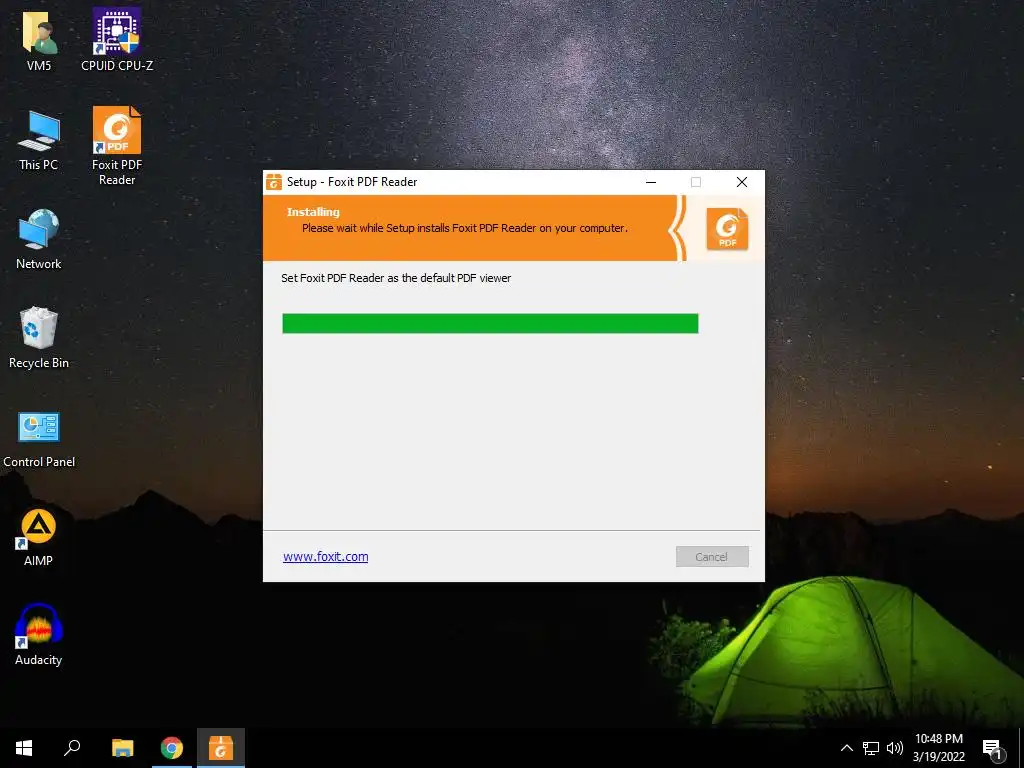Launch CPUID CPU-Z from the desktop
This screenshot has width=1024, height=768.
[x=117, y=39]
